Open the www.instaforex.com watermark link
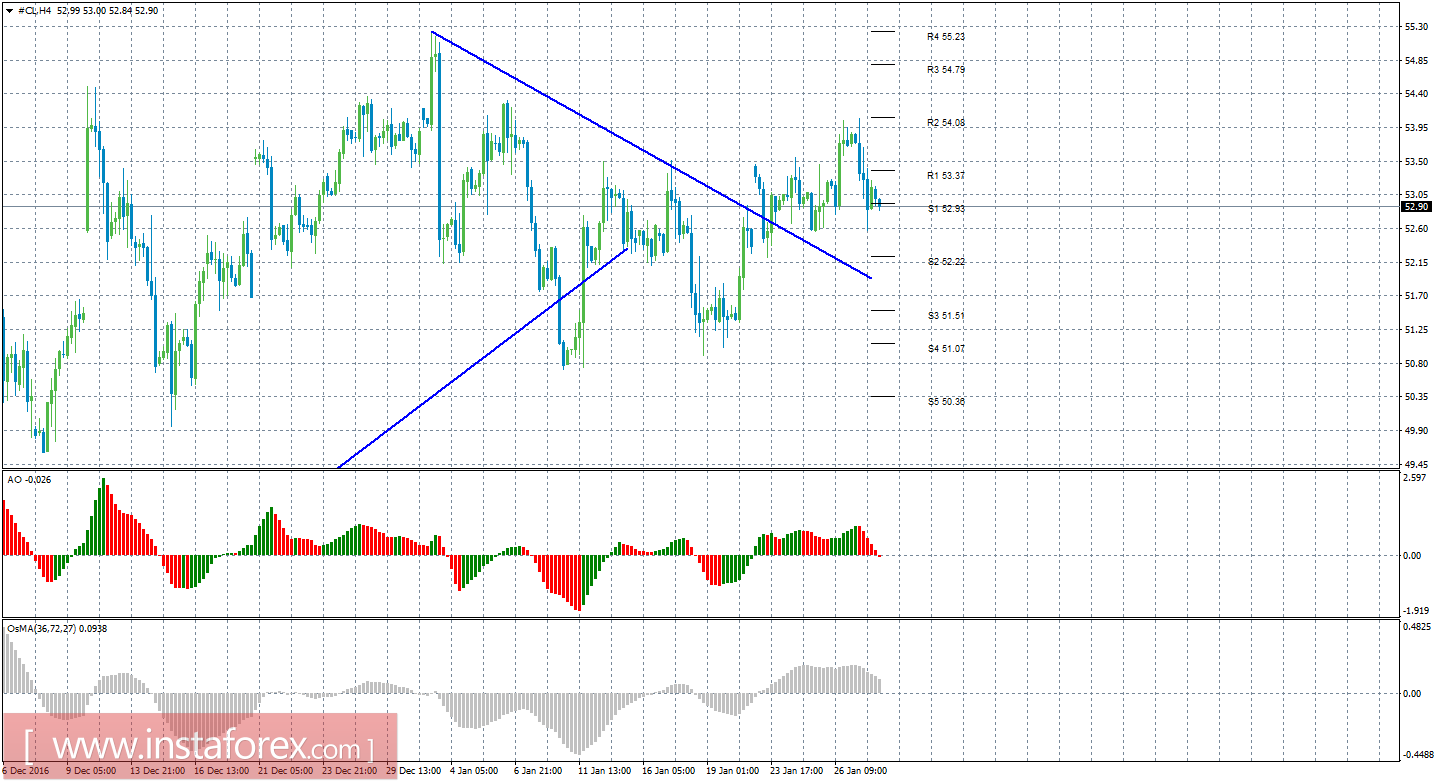 coord(199,747)
